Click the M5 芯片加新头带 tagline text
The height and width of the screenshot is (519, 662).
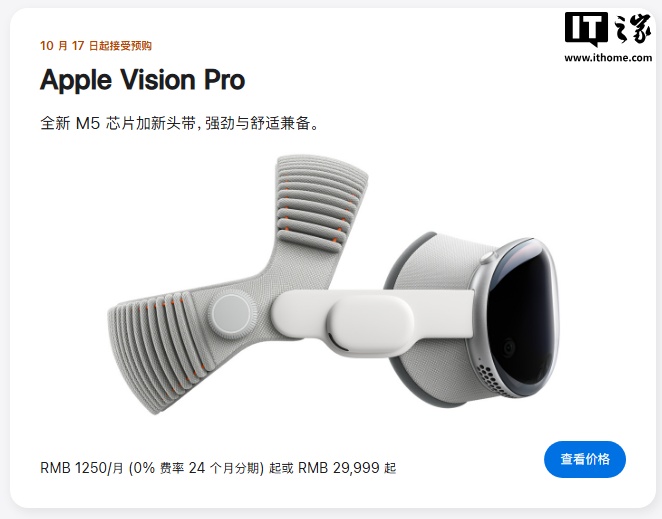[x=136, y=123]
